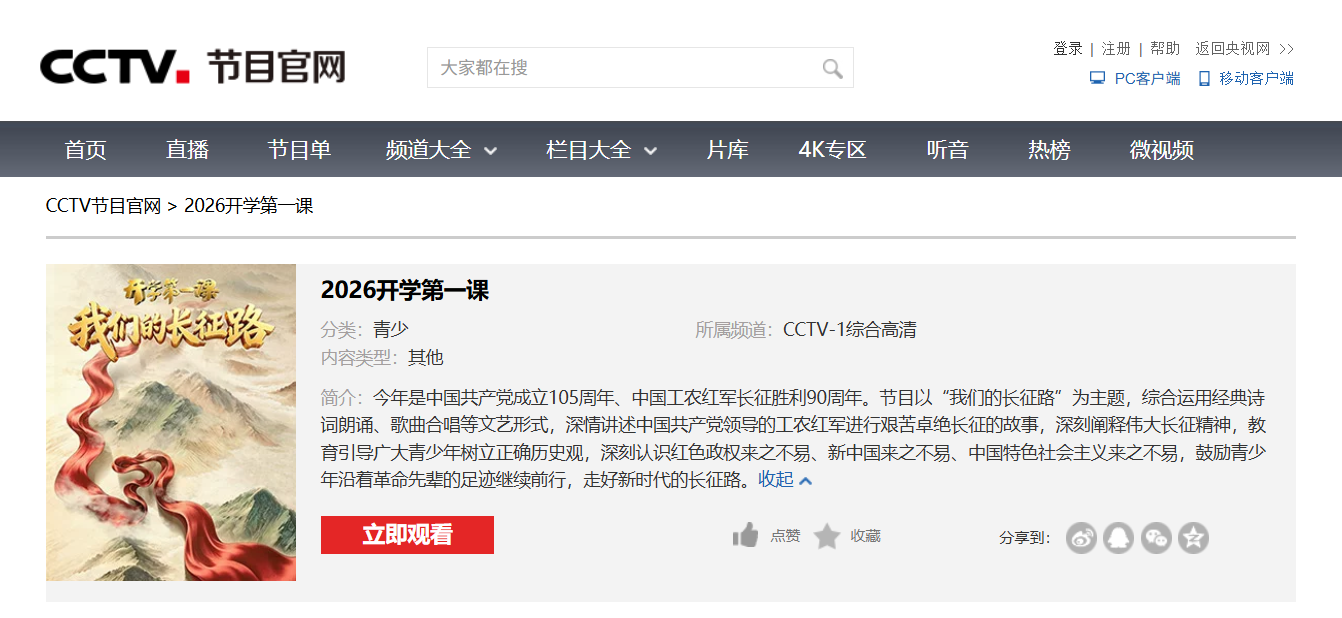Click the 移动客户端 phone icon

[1204, 78]
